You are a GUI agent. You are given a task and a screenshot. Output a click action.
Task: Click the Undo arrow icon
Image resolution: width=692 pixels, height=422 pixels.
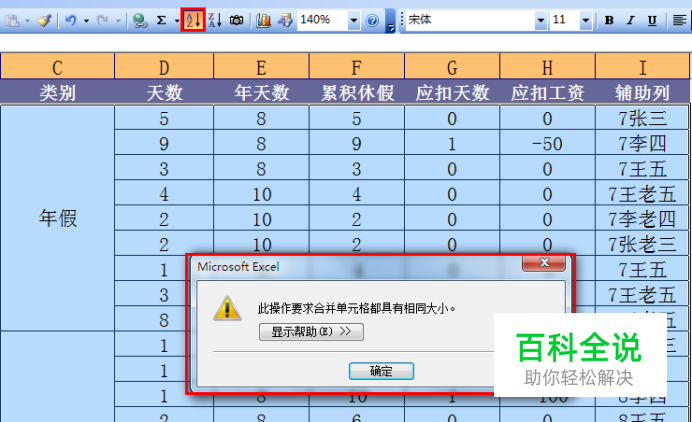coord(71,20)
